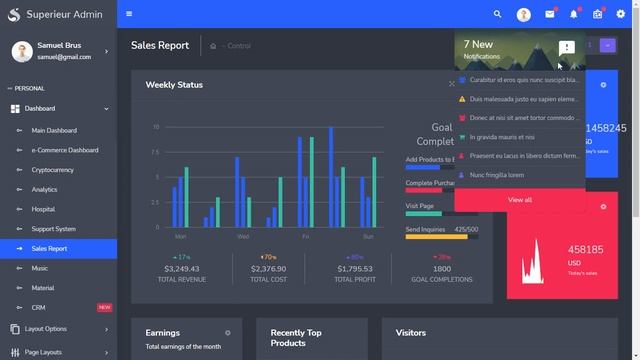Click the chat alert icon in notifications banner
This screenshot has height=360, width=640.
click(x=567, y=48)
